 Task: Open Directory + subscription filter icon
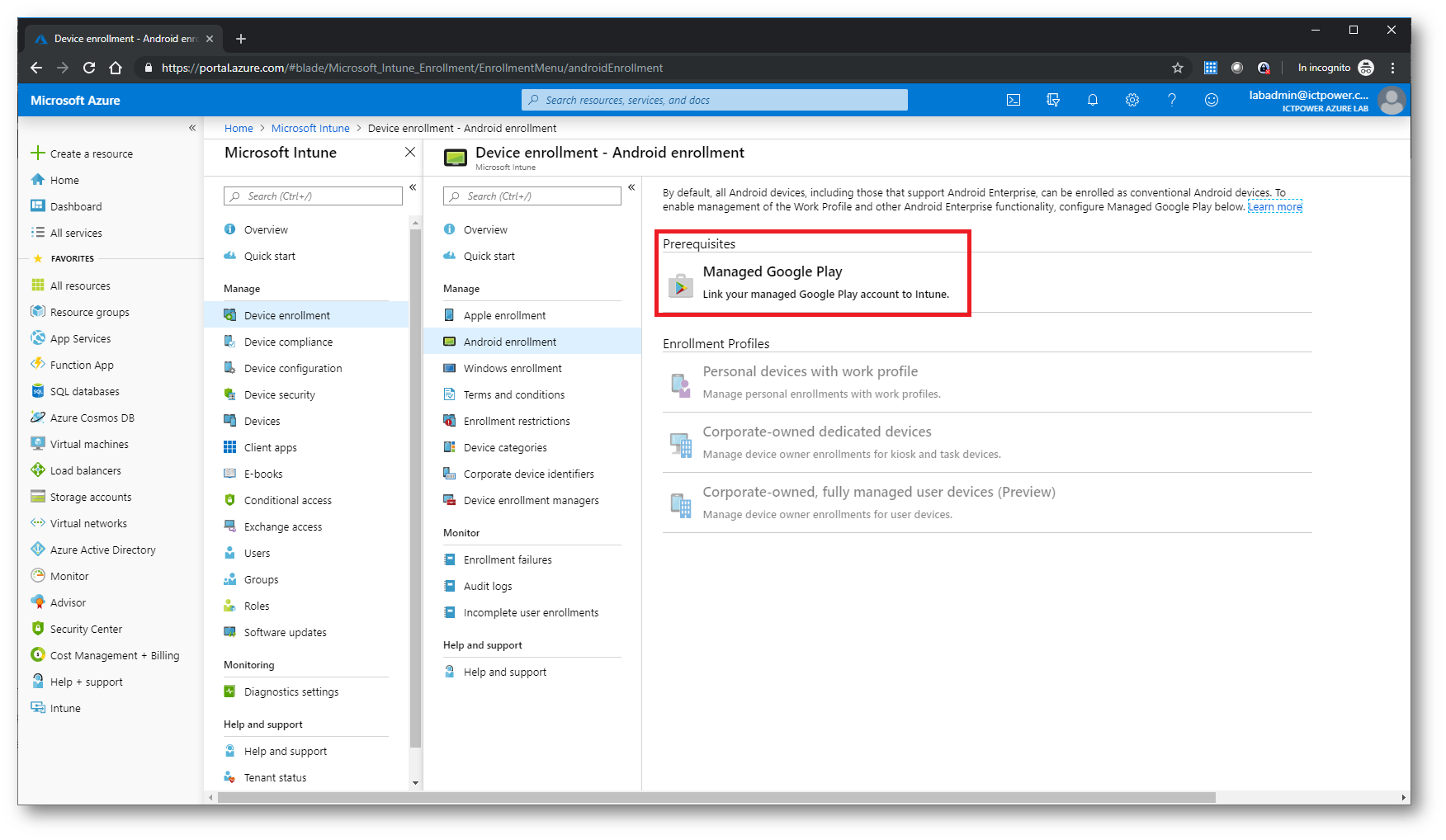click(1052, 100)
